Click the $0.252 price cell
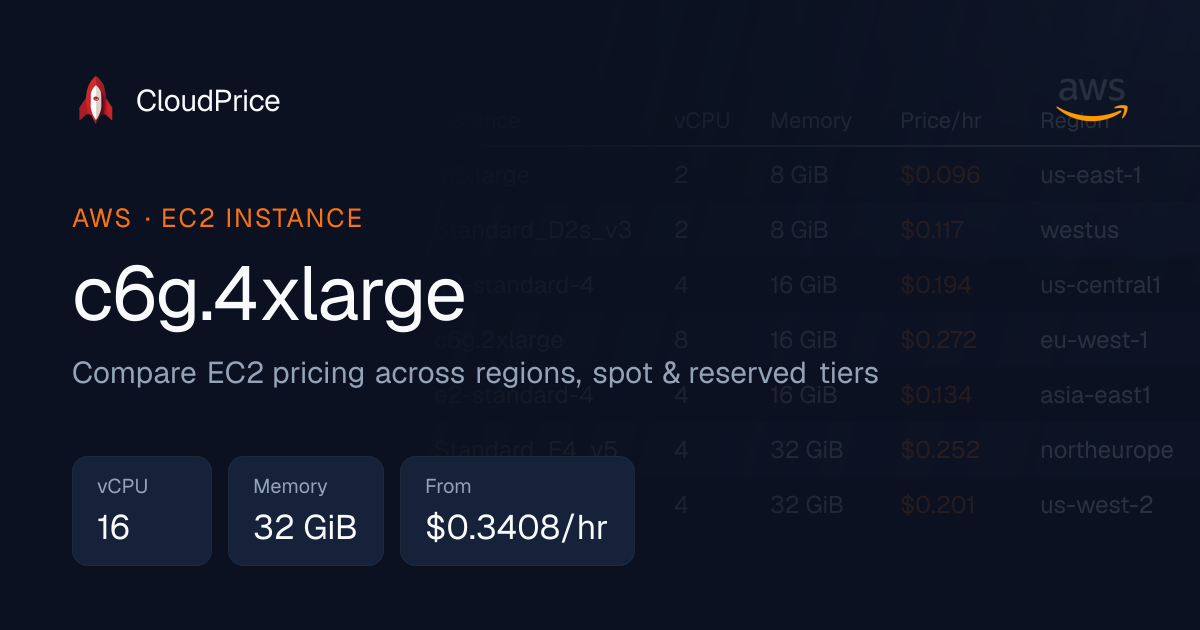The height and width of the screenshot is (630, 1200). [x=940, y=451]
